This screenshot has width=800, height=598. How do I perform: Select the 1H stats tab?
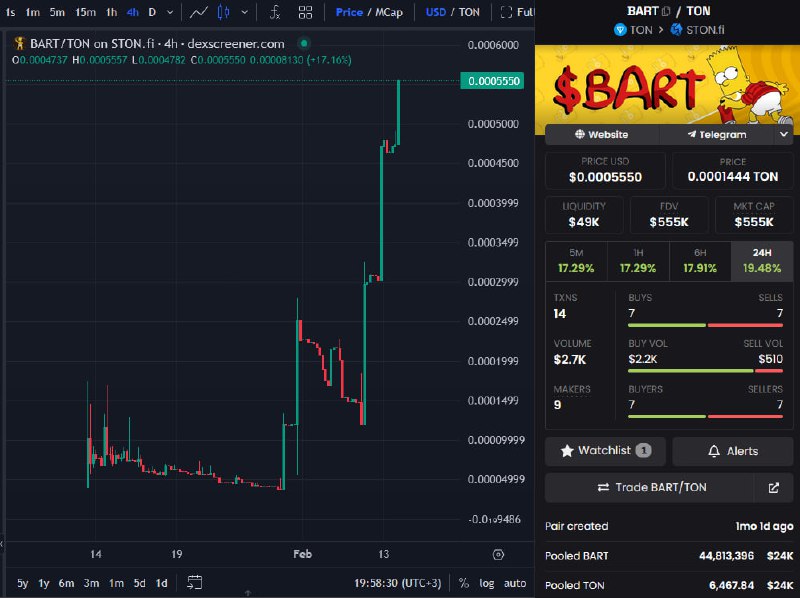[x=638, y=261]
